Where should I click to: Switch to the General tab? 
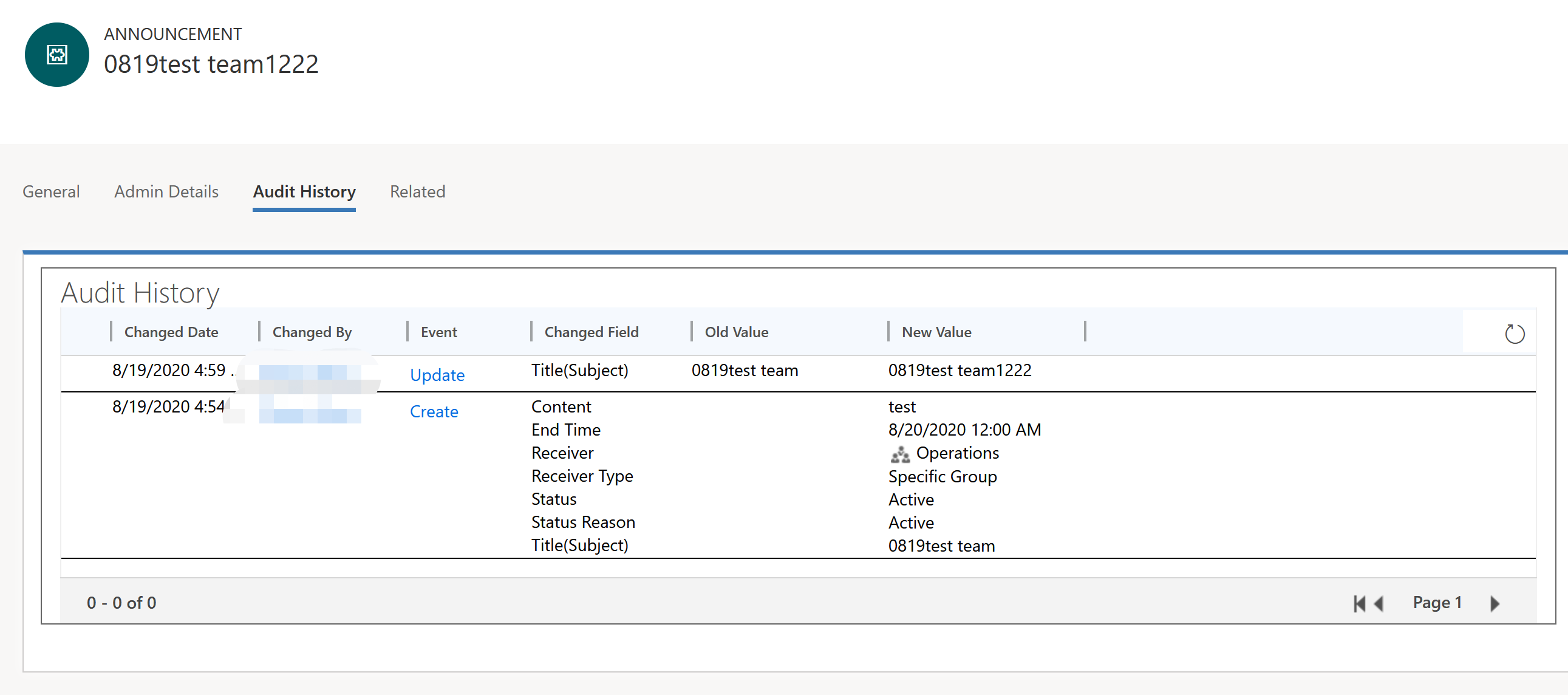(x=51, y=191)
